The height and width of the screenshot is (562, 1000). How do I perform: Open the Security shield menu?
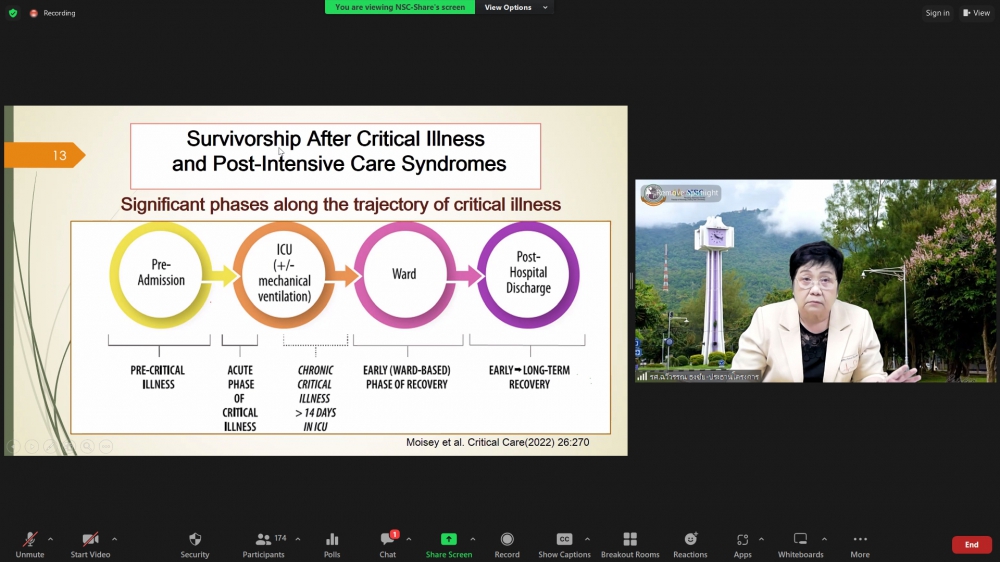195,543
